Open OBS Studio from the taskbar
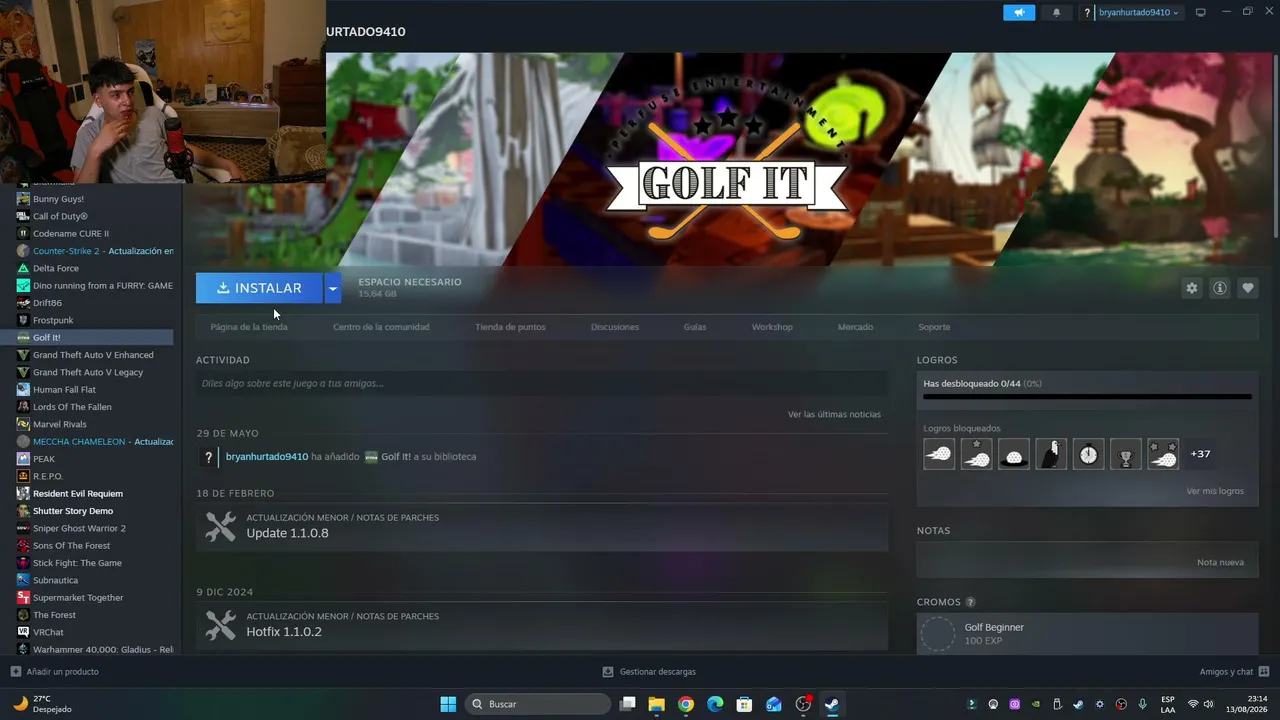The image size is (1280, 720). (x=803, y=704)
